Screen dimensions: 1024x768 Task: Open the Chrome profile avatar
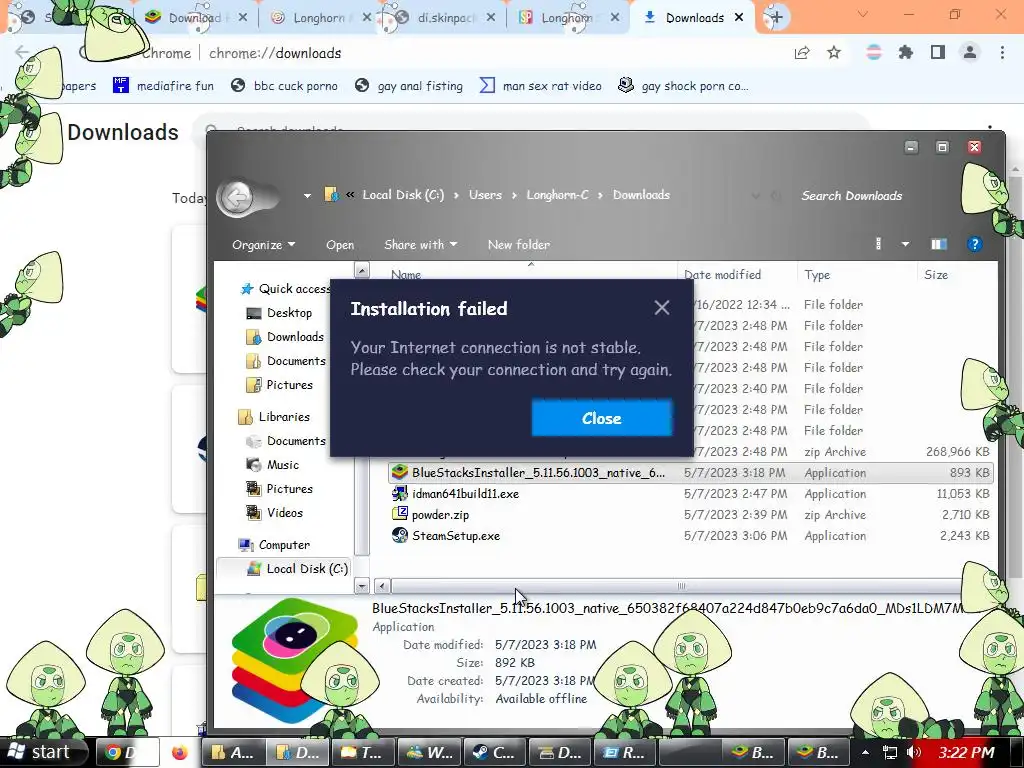(970, 53)
